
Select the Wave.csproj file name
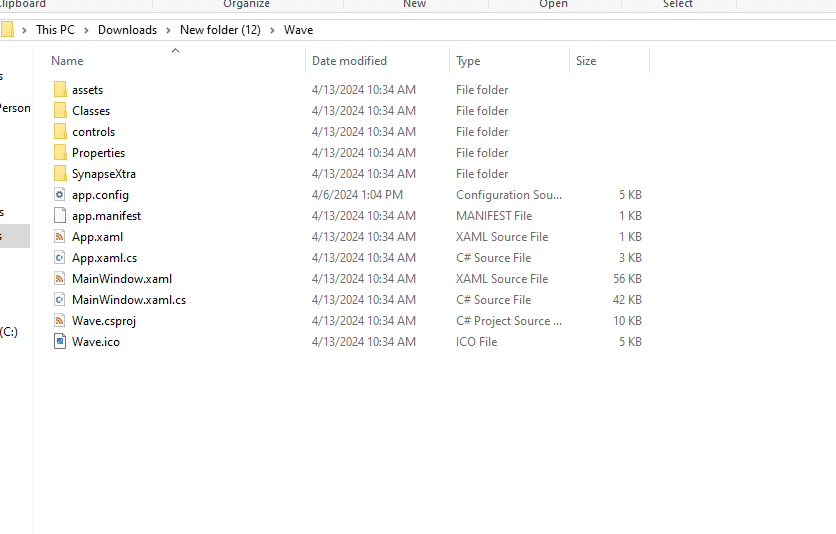(104, 321)
